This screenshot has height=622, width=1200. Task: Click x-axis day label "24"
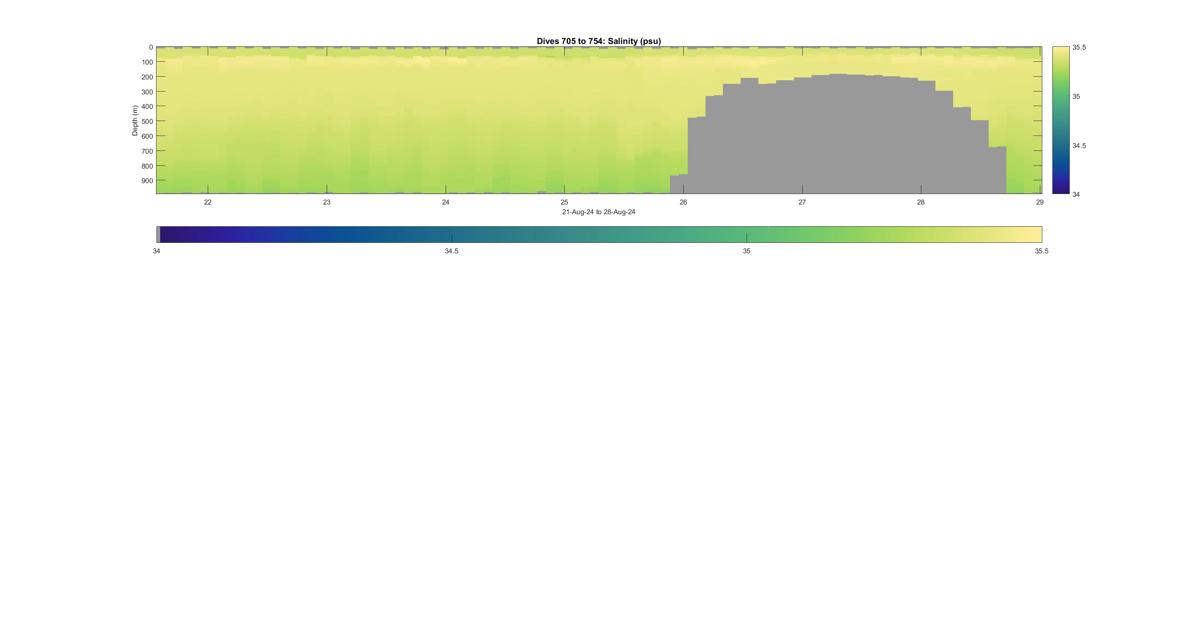pyautogui.click(x=446, y=202)
